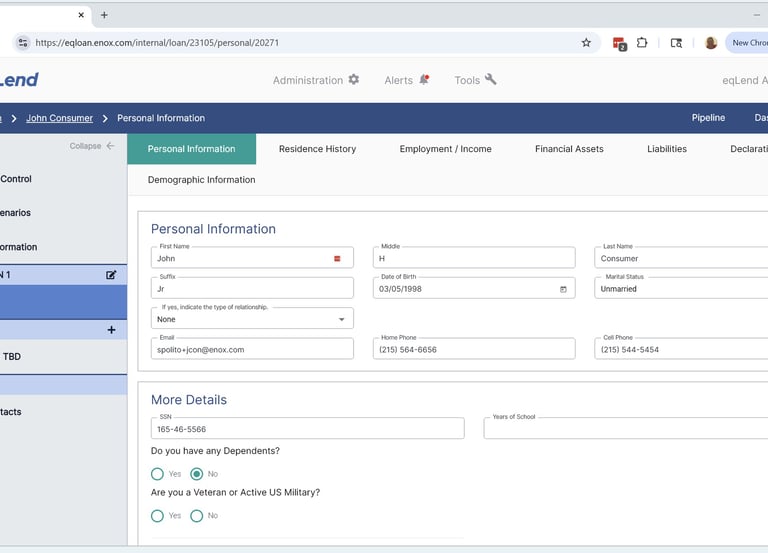Switch to Personal Information tab
This screenshot has width=768, height=553.
[x=192, y=149]
